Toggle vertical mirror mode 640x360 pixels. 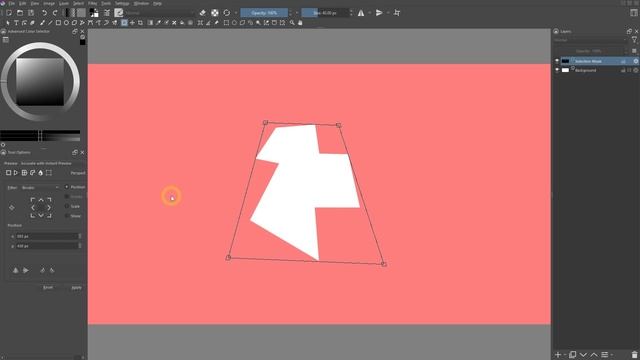(379, 13)
